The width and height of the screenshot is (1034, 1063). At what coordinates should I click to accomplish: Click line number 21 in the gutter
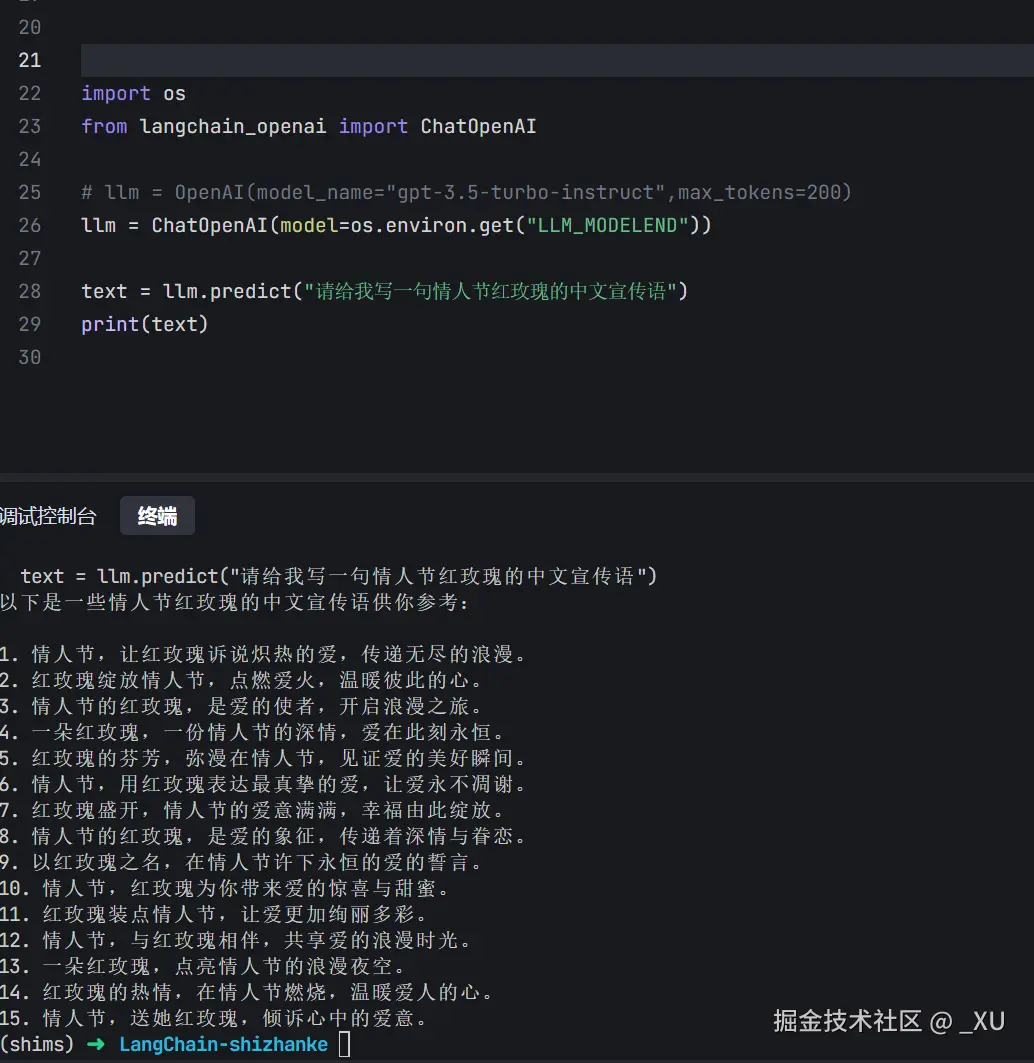[x=29, y=60]
